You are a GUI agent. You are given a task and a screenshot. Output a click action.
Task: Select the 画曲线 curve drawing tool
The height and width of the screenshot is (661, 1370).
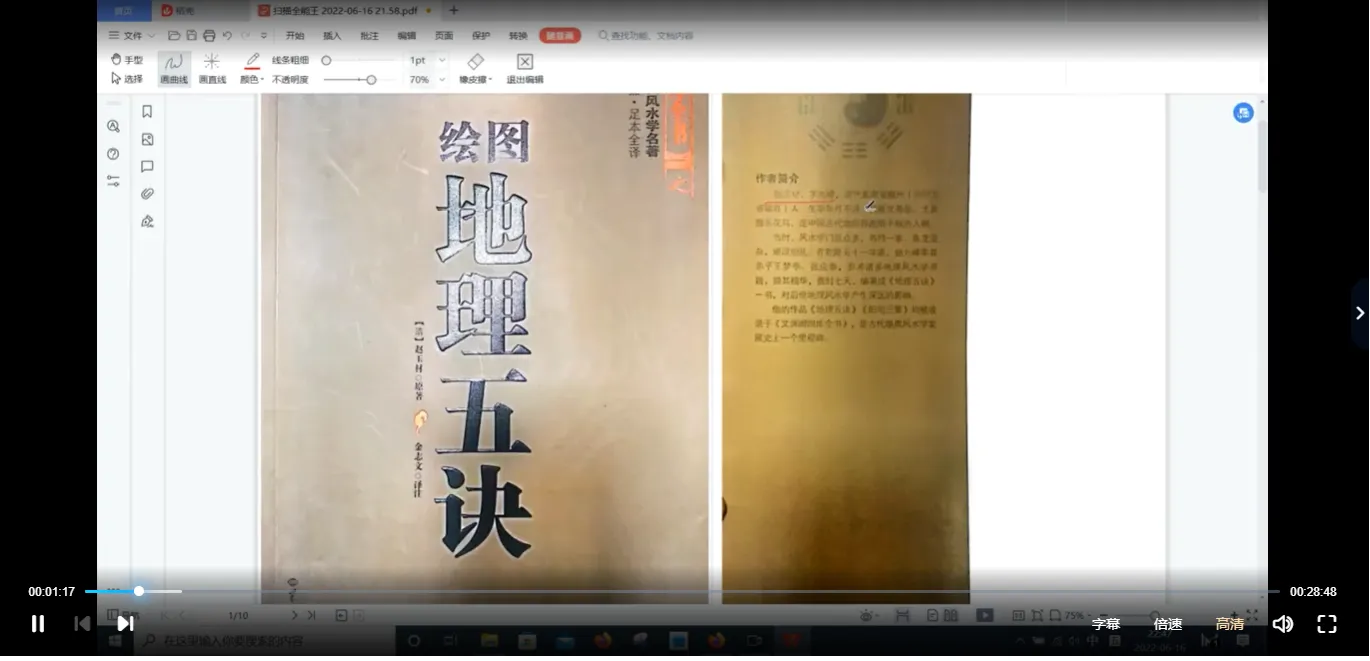(174, 68)
